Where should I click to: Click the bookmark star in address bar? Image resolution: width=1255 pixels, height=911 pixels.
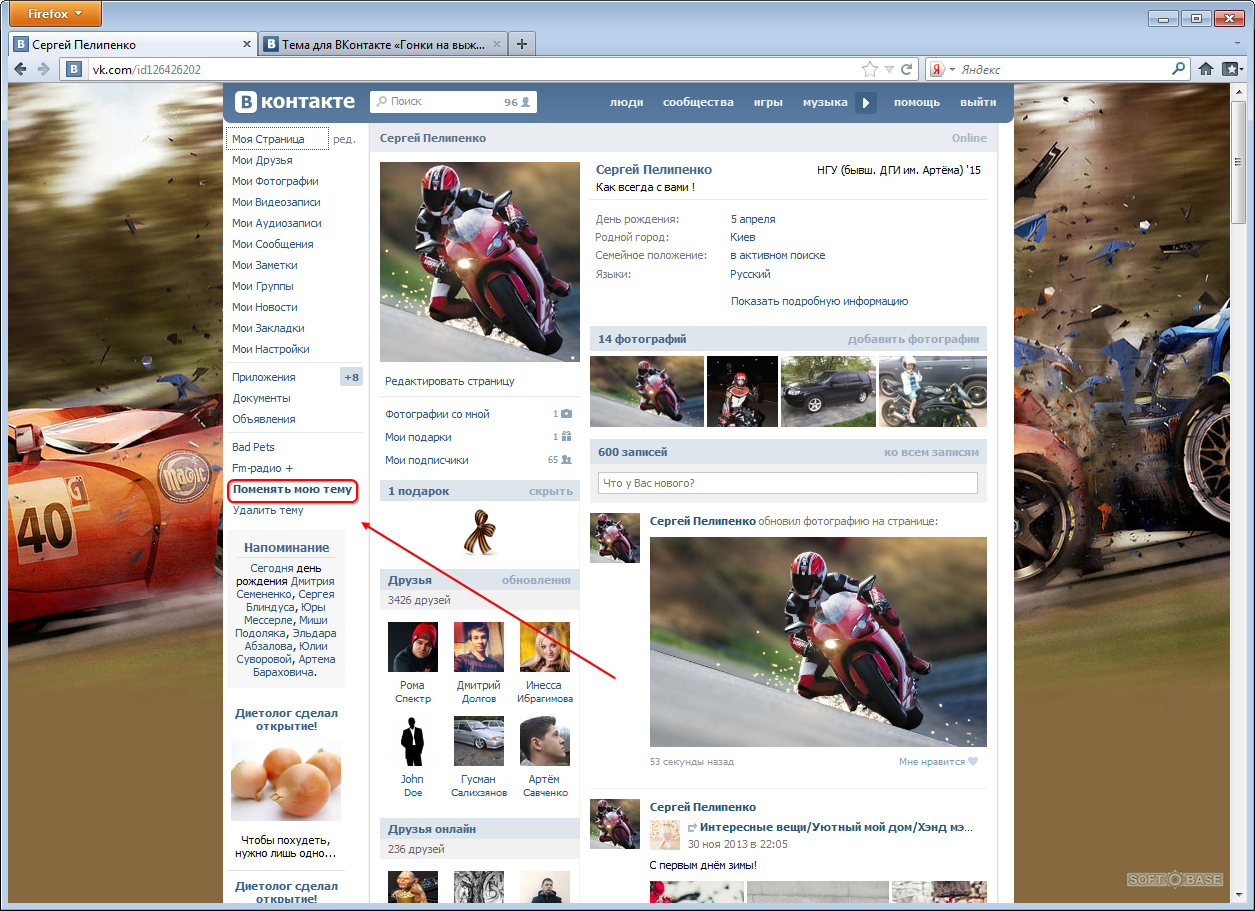870,69
